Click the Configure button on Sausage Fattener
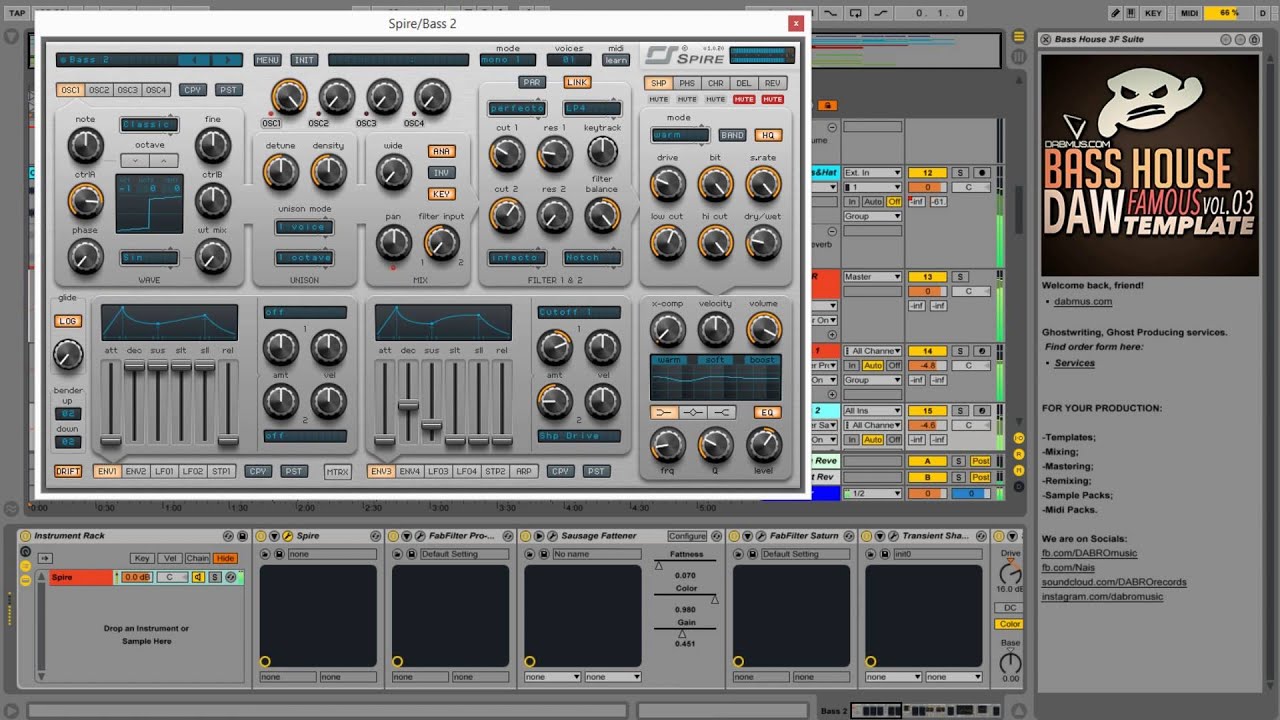1280x720 pixels. 687,536
